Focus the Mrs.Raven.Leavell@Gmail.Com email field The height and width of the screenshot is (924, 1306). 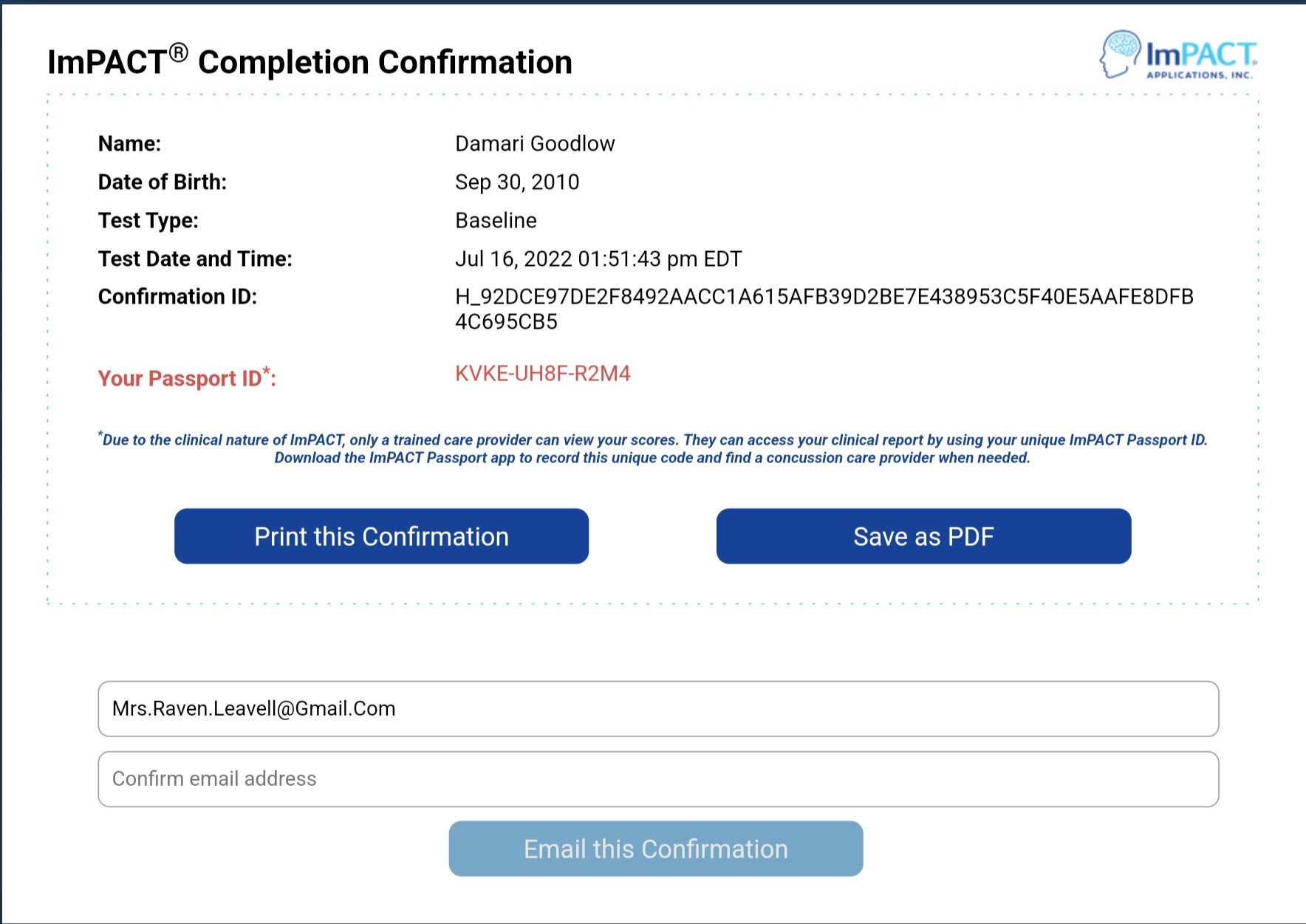tap(657, 709)
